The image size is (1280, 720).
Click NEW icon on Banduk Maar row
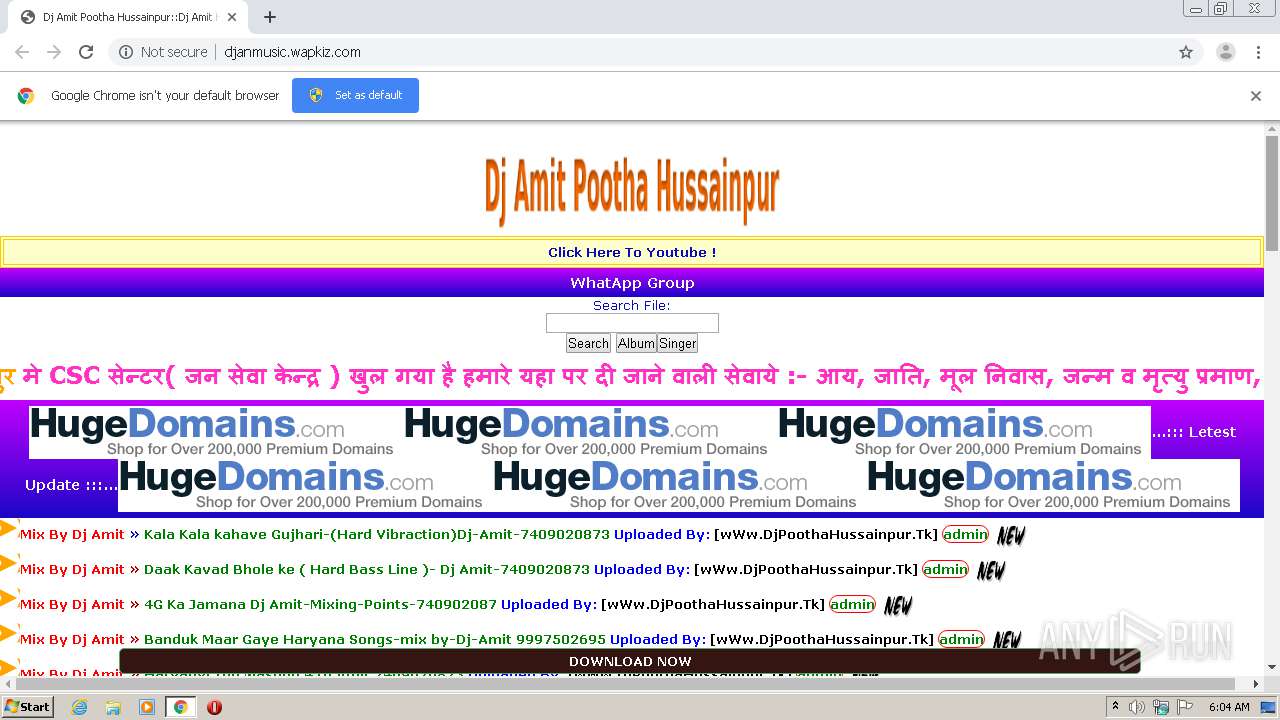pyautogui.click(x=1007, y=641)
